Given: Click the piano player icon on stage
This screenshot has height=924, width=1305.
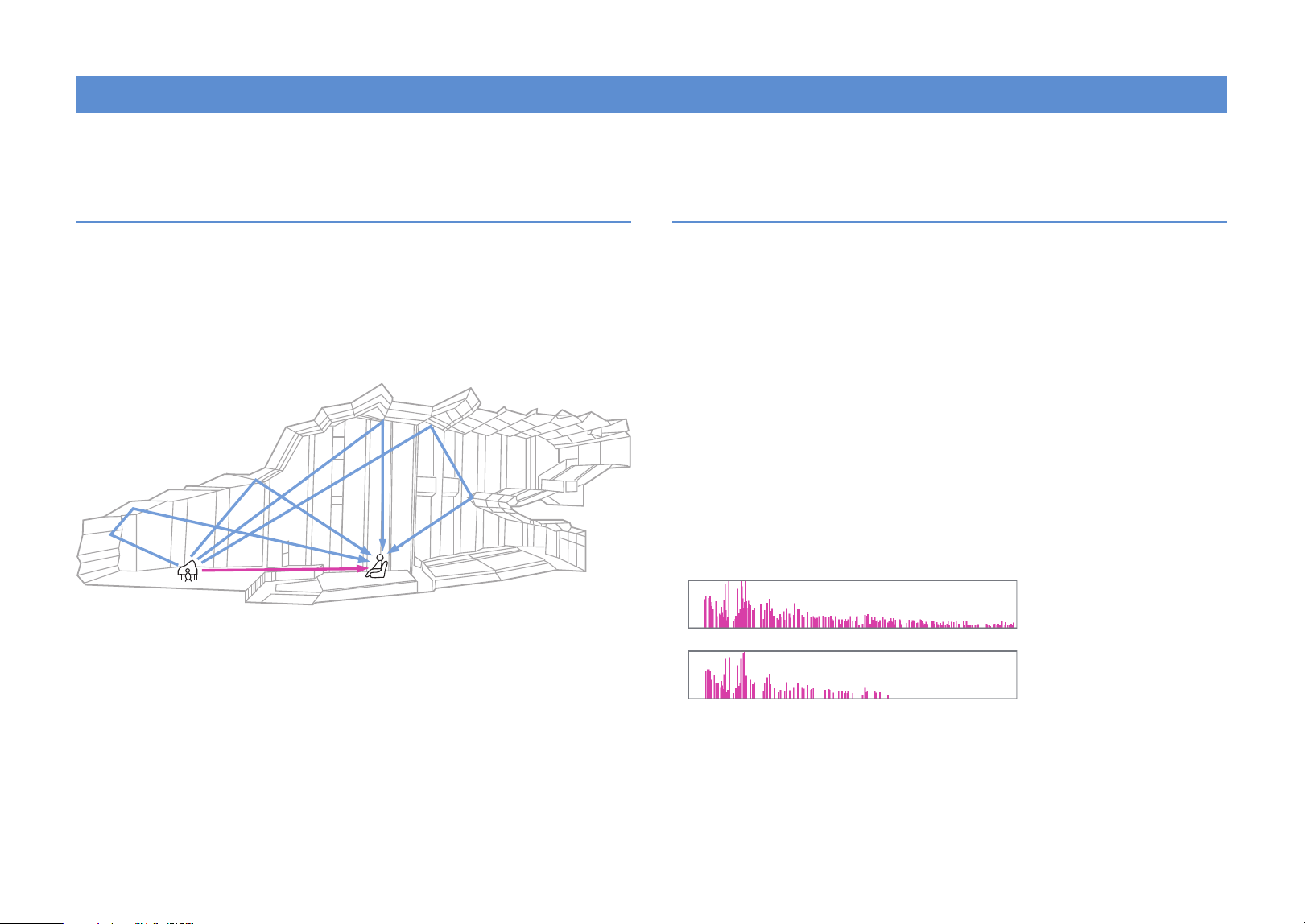Looking at the screenshot, I should click(188, 571).
